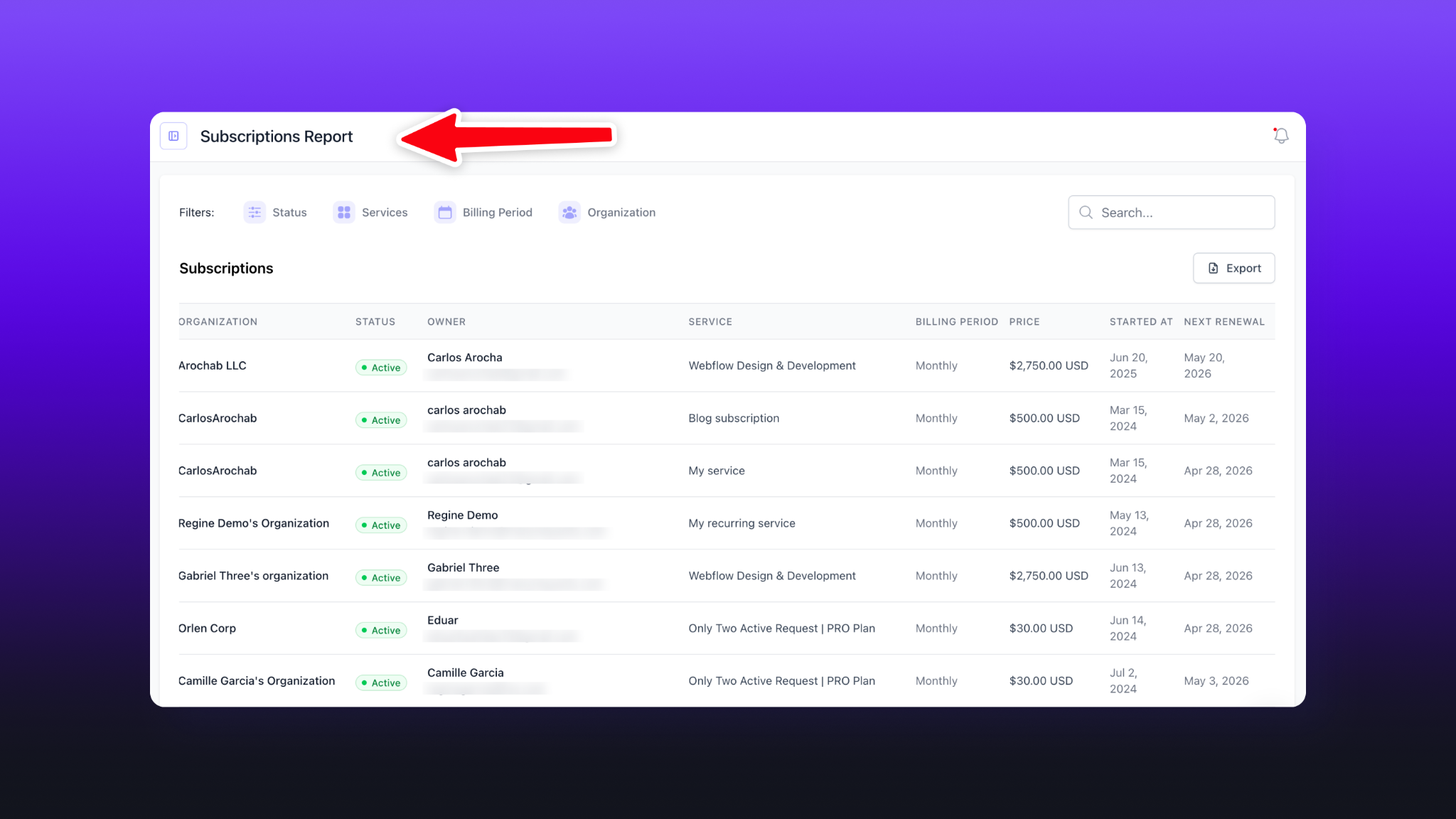Sort by the BILLING PERIOD column header
The height and width of the screenshot is (819, 1456).
957,321
